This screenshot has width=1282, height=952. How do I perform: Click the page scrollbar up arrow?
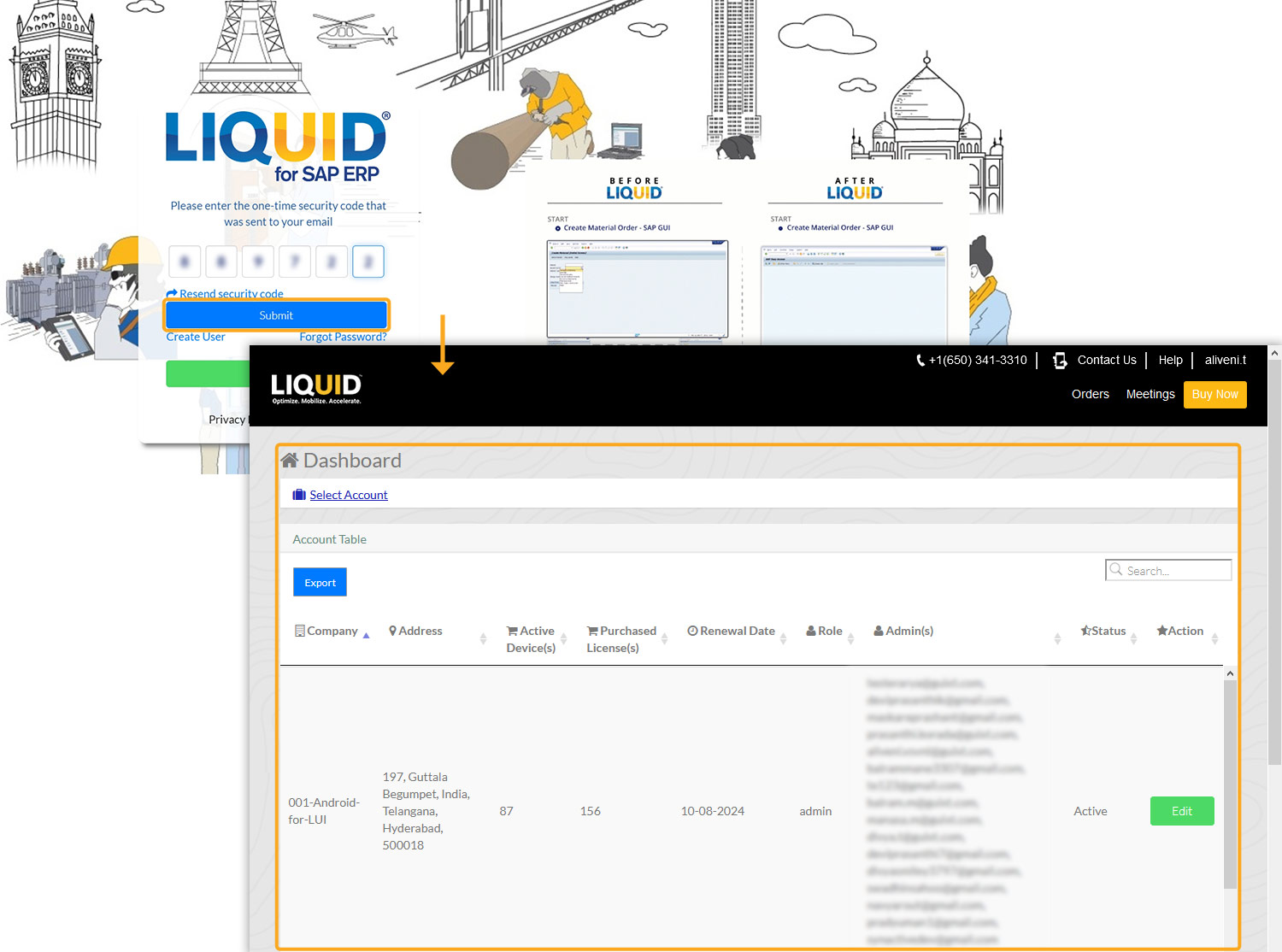click(1274, 352)
